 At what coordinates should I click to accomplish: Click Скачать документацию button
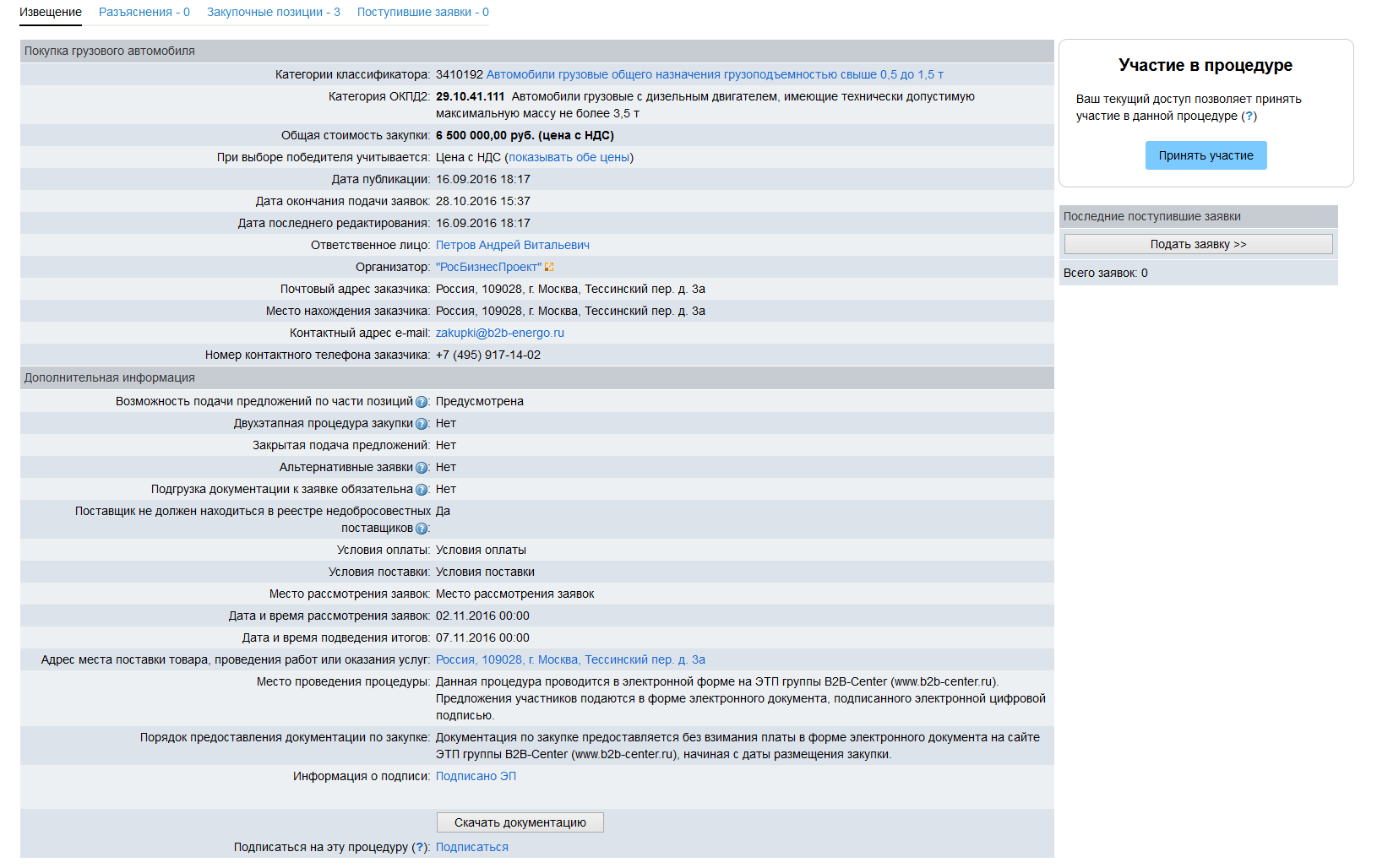coord(520,823)
